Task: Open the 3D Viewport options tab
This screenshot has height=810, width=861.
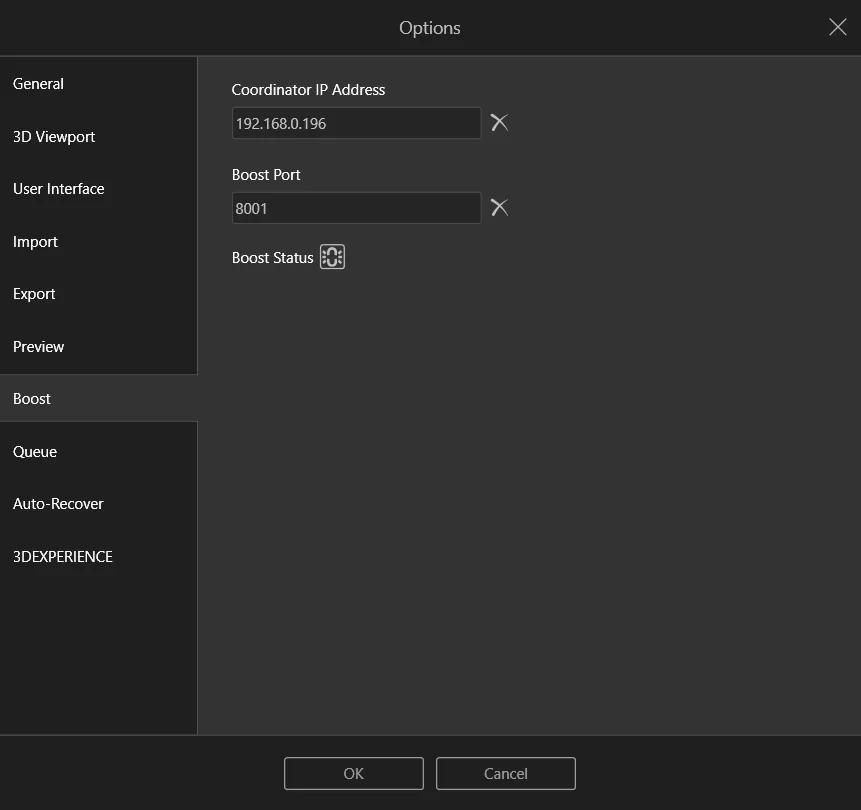Action: [x=99, y=137]
